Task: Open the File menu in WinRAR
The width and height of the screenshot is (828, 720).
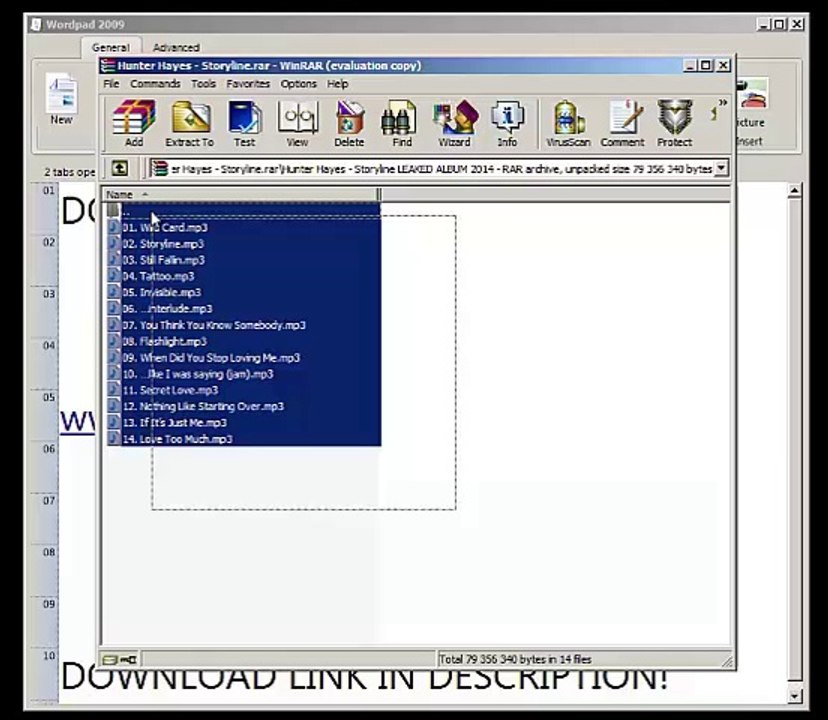Action: pyautogui.click(x=111, y=84)
